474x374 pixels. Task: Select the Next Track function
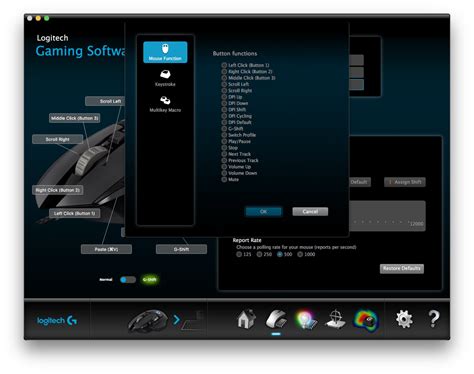click(224, 154)
